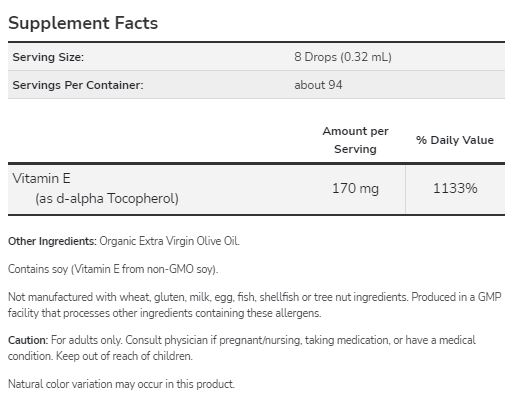Click Keep out of reach of children
The image size is (513, 401).
[x=124, y=356]
